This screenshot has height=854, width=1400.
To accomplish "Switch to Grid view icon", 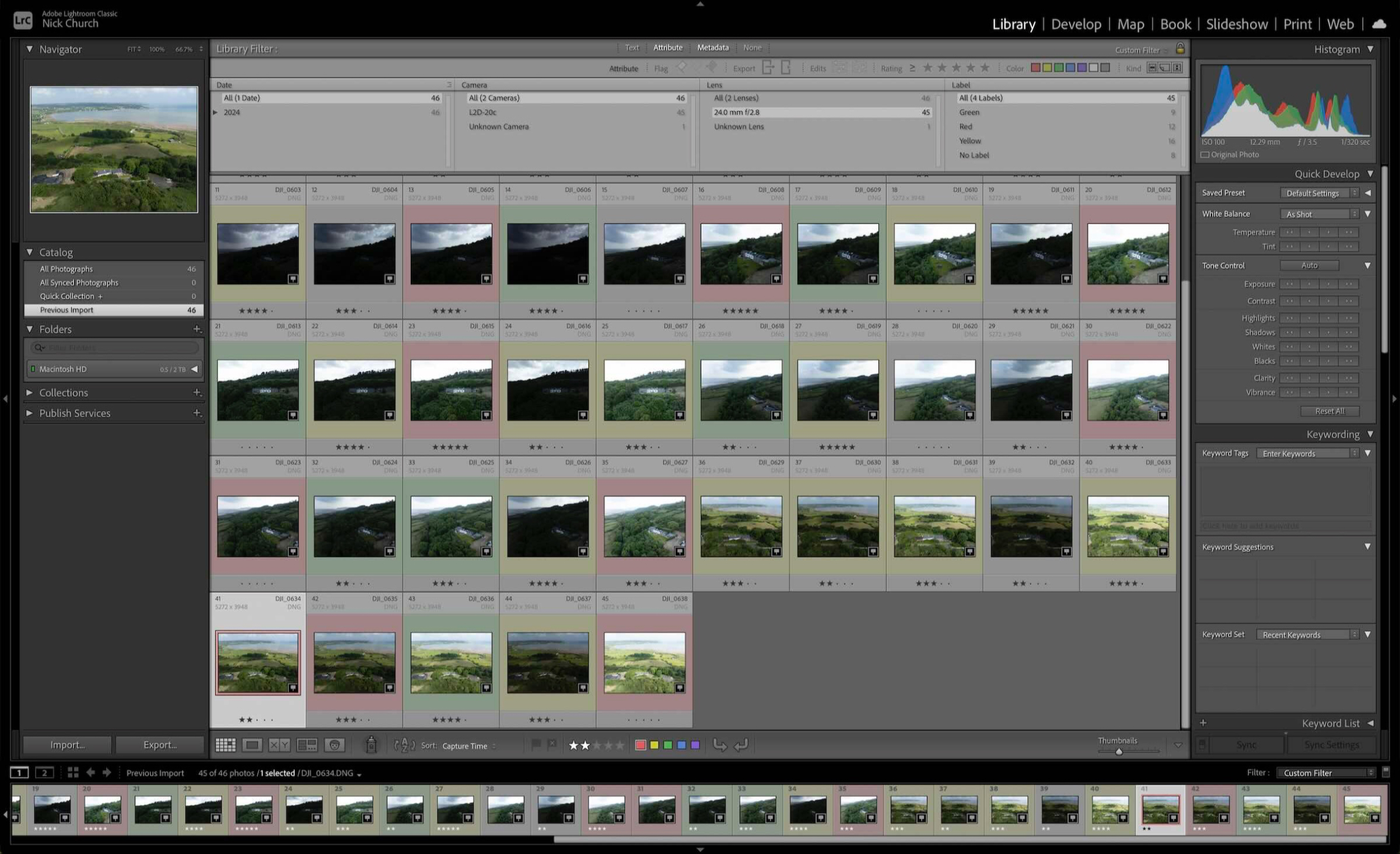I will pyautogui.click(x=225, y=745).
